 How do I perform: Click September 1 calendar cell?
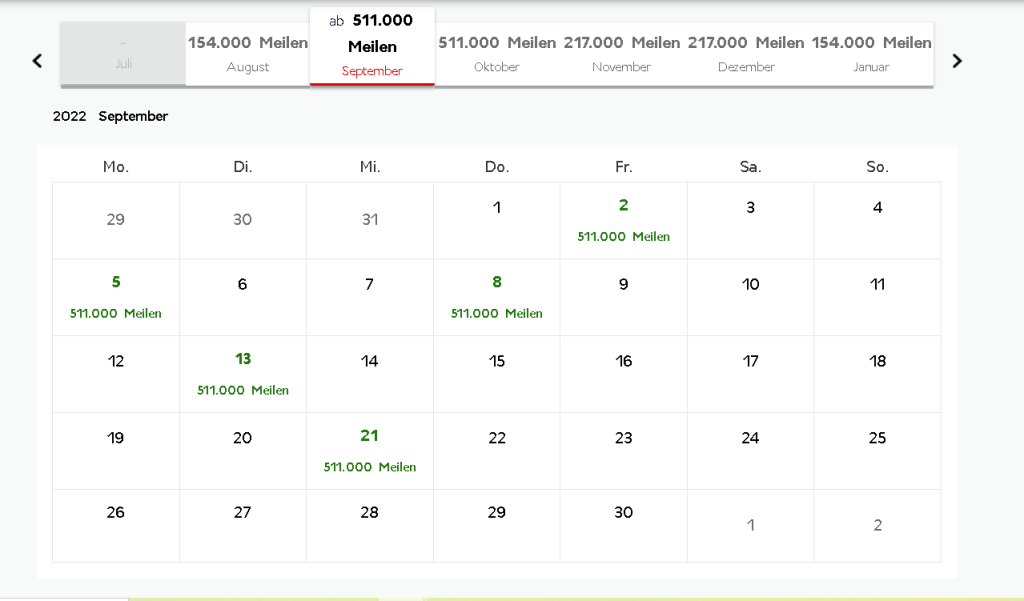tap(497, 220)
